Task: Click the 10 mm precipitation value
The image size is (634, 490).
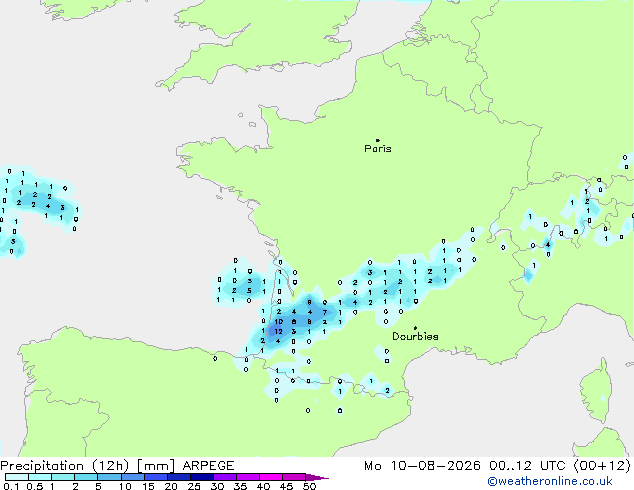Action: [279, 322]
